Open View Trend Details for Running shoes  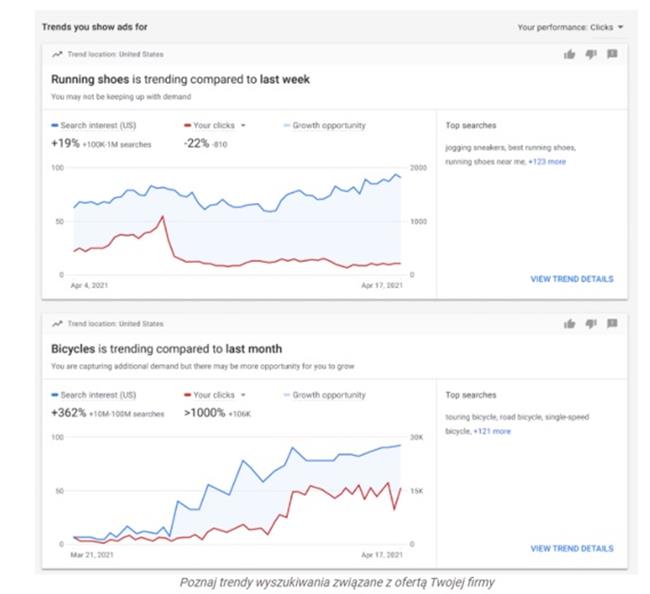(571, 279)
